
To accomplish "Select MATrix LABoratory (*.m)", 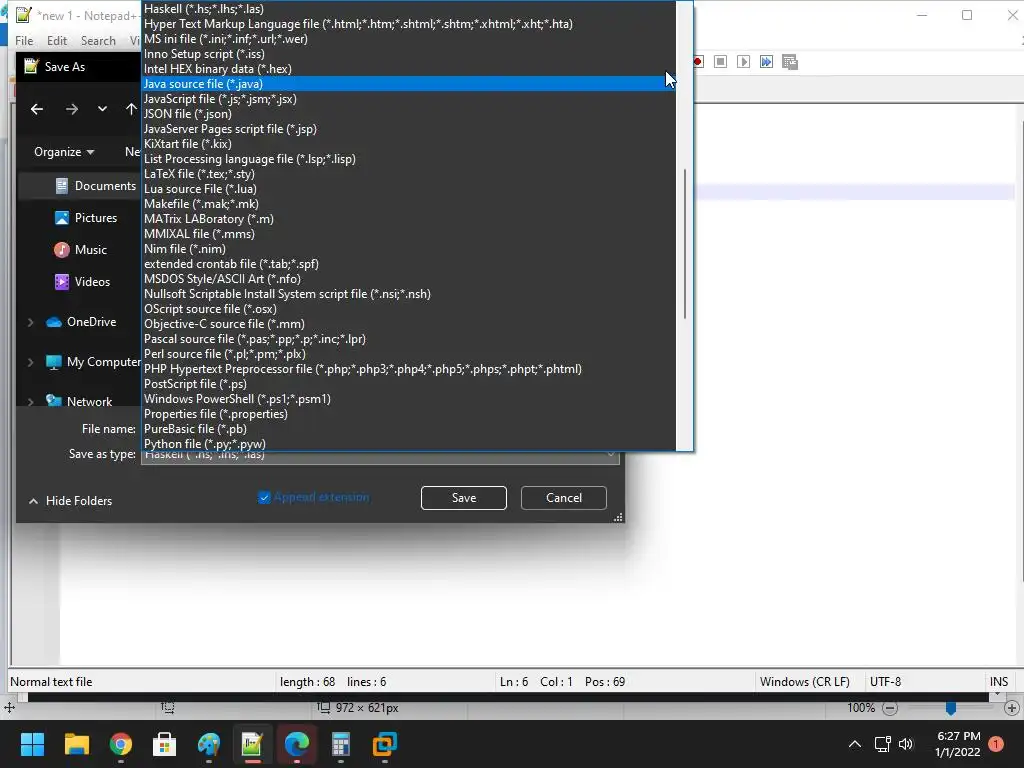I will coord(409,219).
